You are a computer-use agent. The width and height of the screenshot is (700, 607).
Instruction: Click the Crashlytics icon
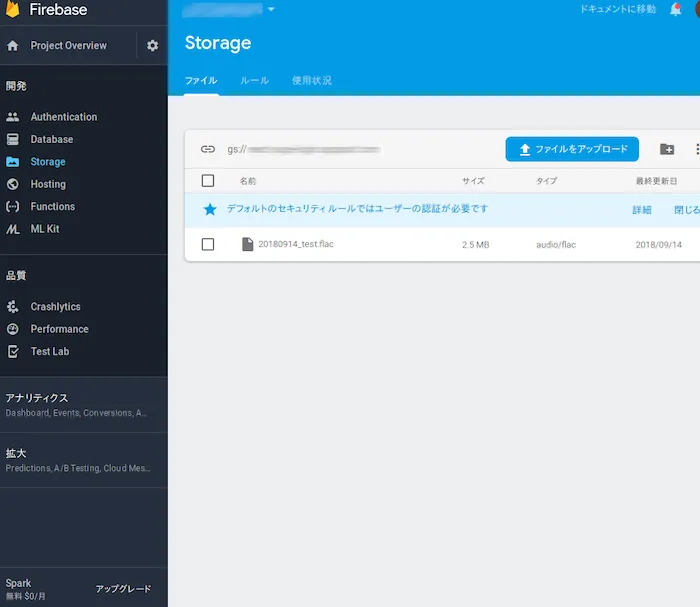click(x=13, y=307)
